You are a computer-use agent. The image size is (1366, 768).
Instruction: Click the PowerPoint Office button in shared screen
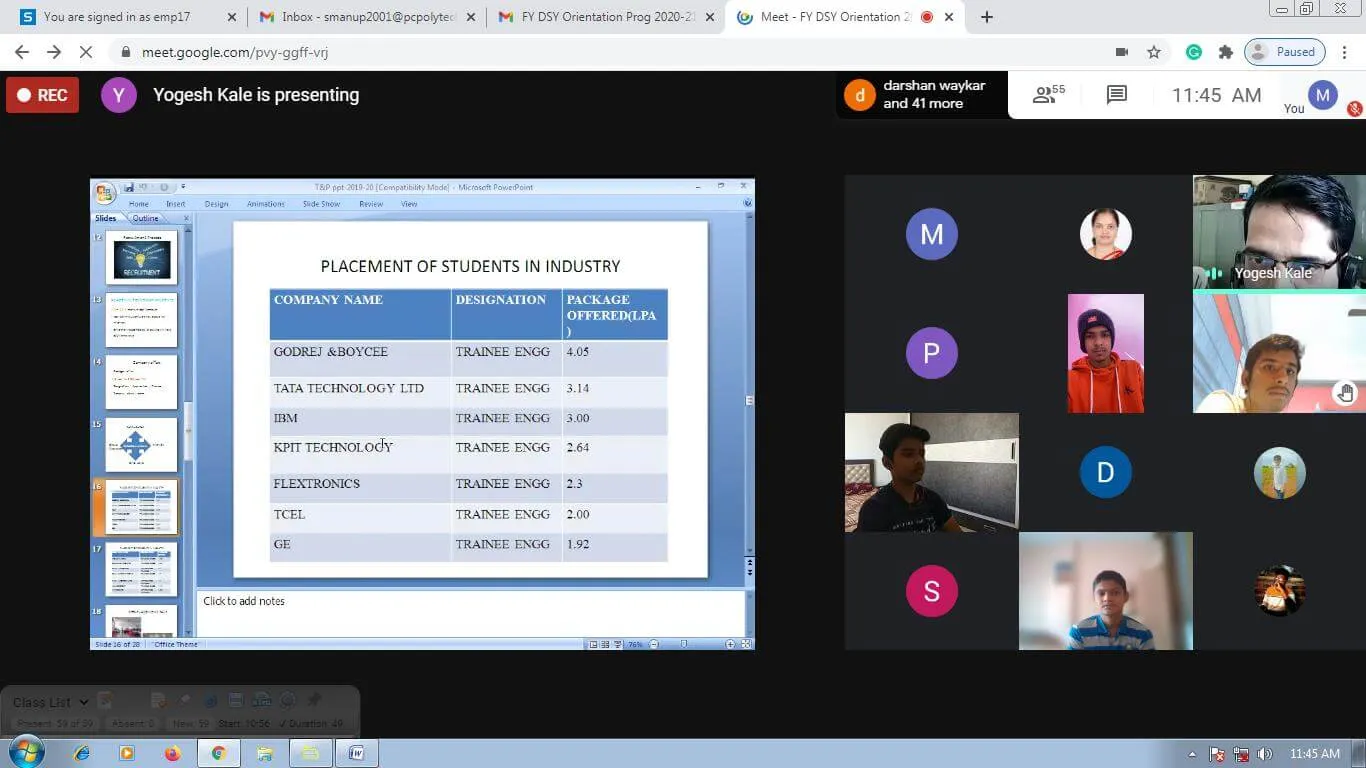(x=104, y=193)
